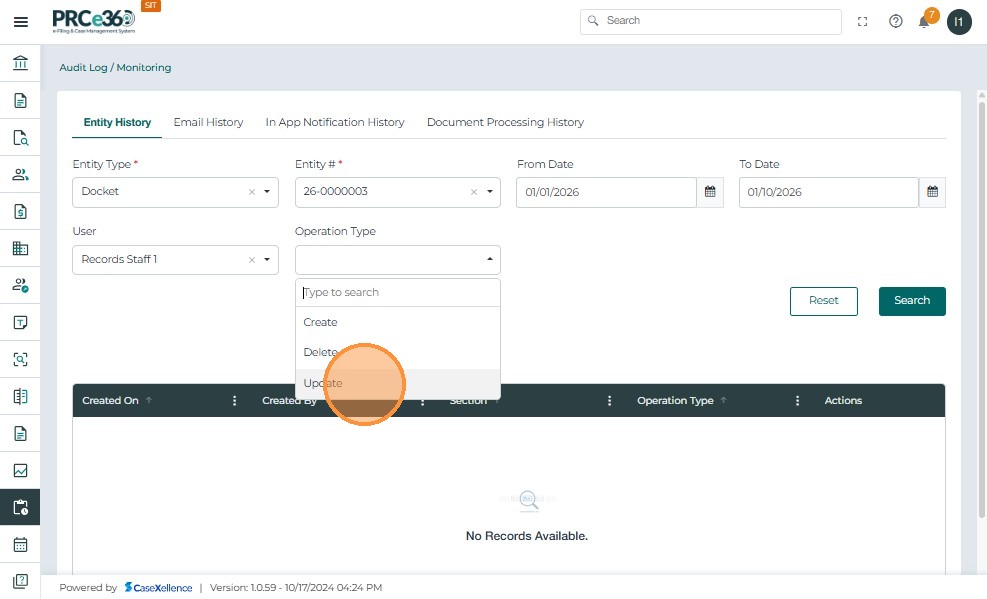
Task: Open the text template sidebar icon
Action: pyautogui.click(x=20, y=323)
